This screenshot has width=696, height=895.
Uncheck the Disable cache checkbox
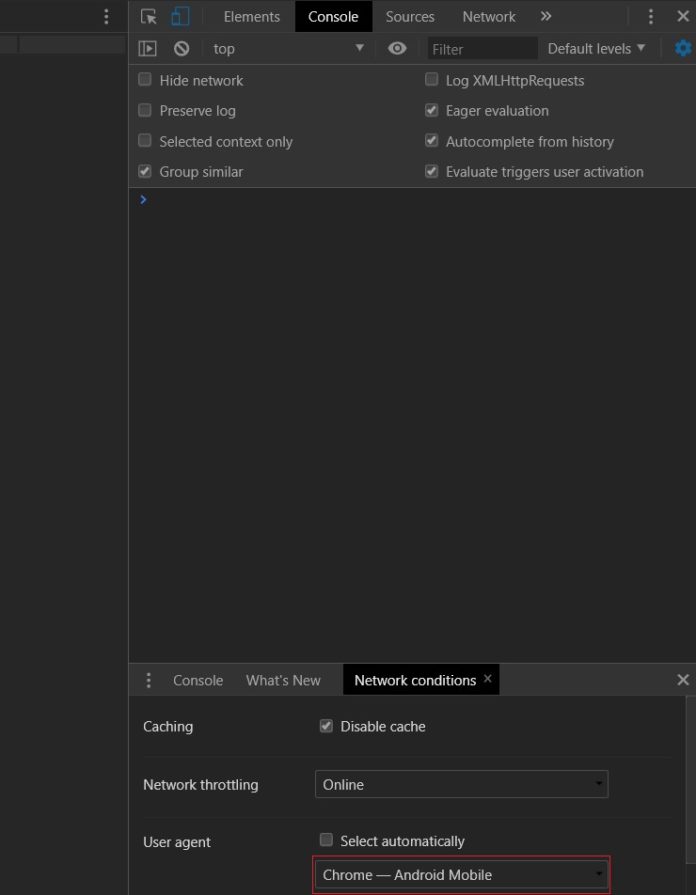click(x=326, y=727)
